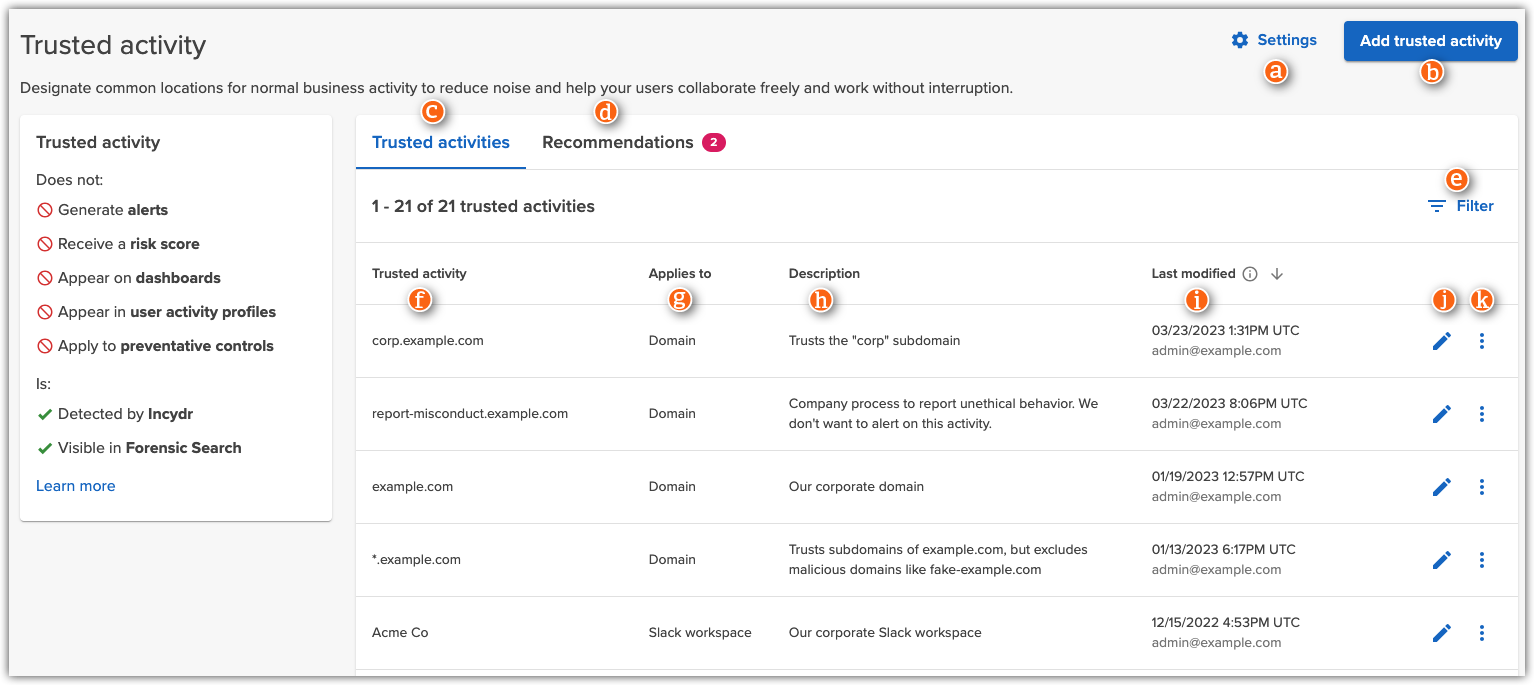The width and height of the screenshot is (1534, 685).
Task: Open Settings using the gear icon
Action: pyautogui.click(x=1240, y=39)
